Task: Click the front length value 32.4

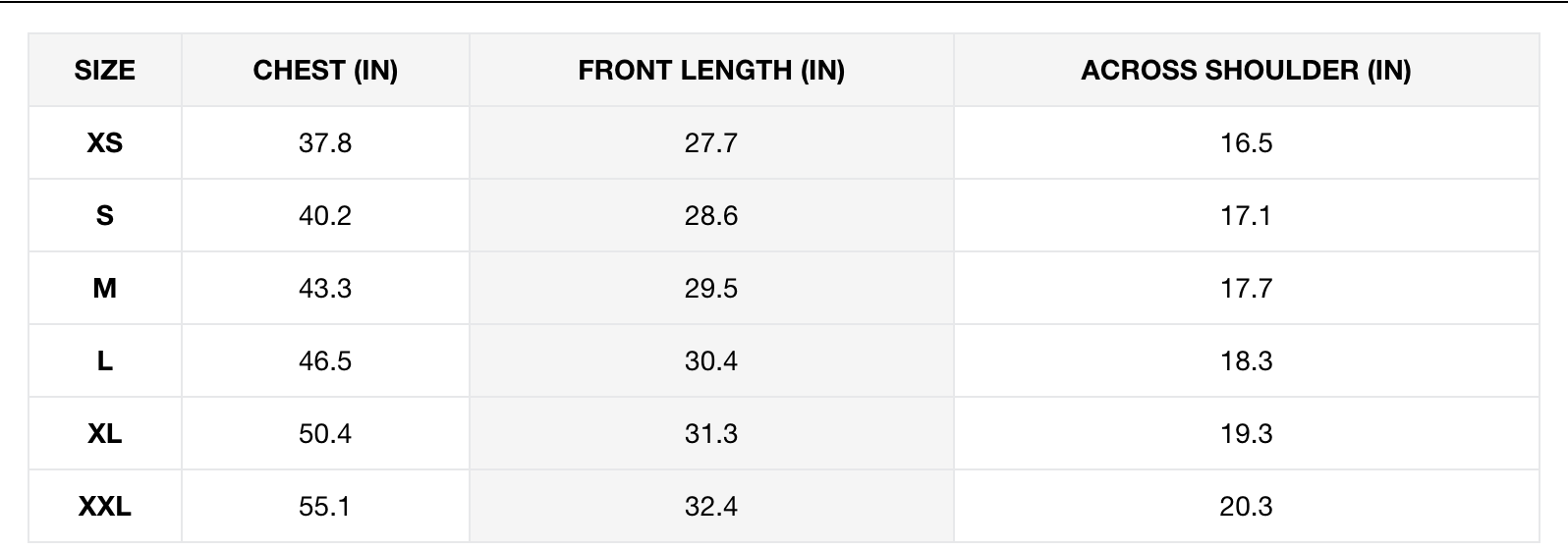Action: 711,507
